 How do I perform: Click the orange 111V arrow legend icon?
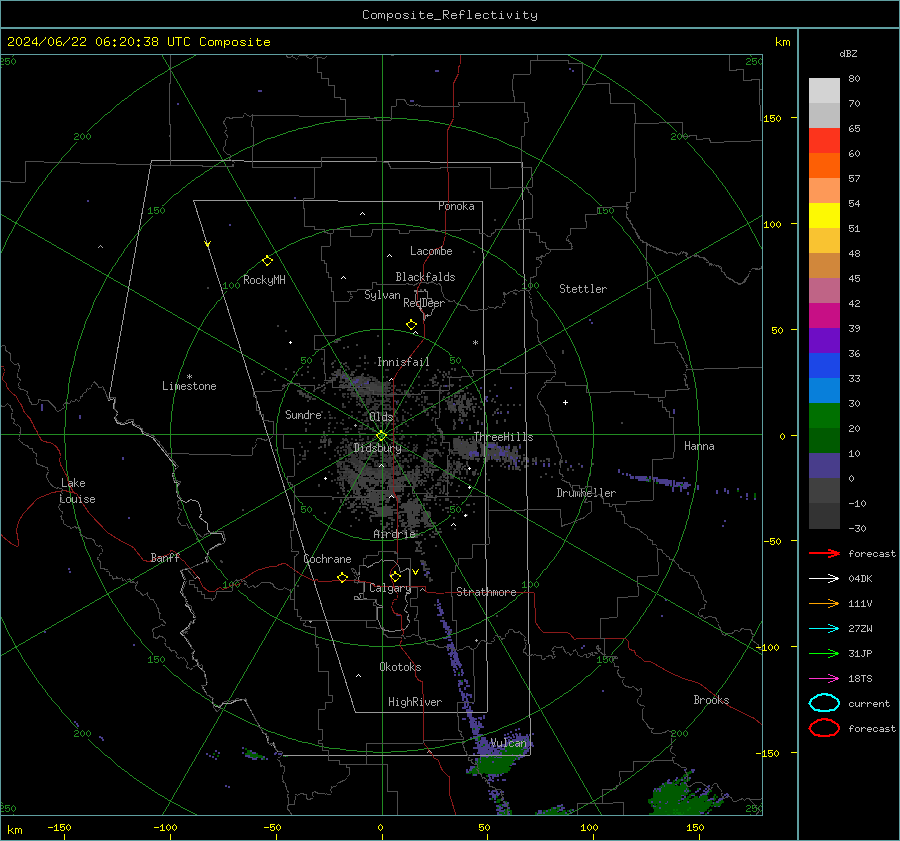point(824,603)
